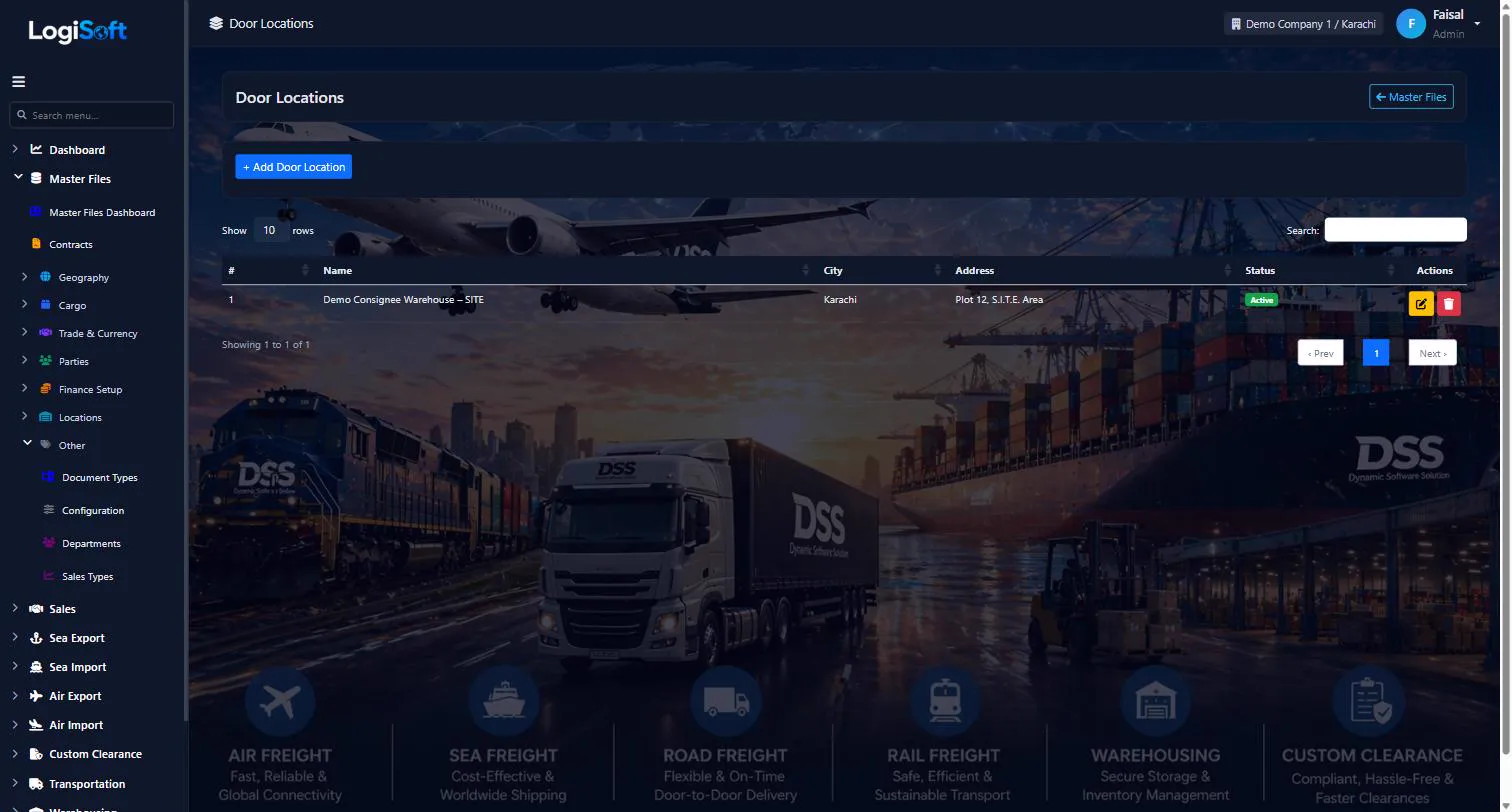Image resolution: width=1512 pixels, height=812 pixels.
Task: Click the red delete trash icon
Action: pos(1449,304)
